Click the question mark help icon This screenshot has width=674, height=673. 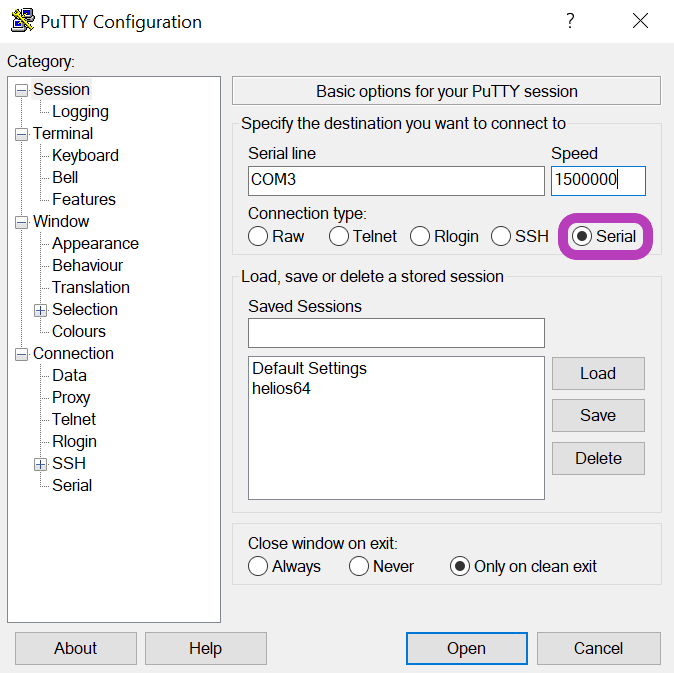click(570, 21)
